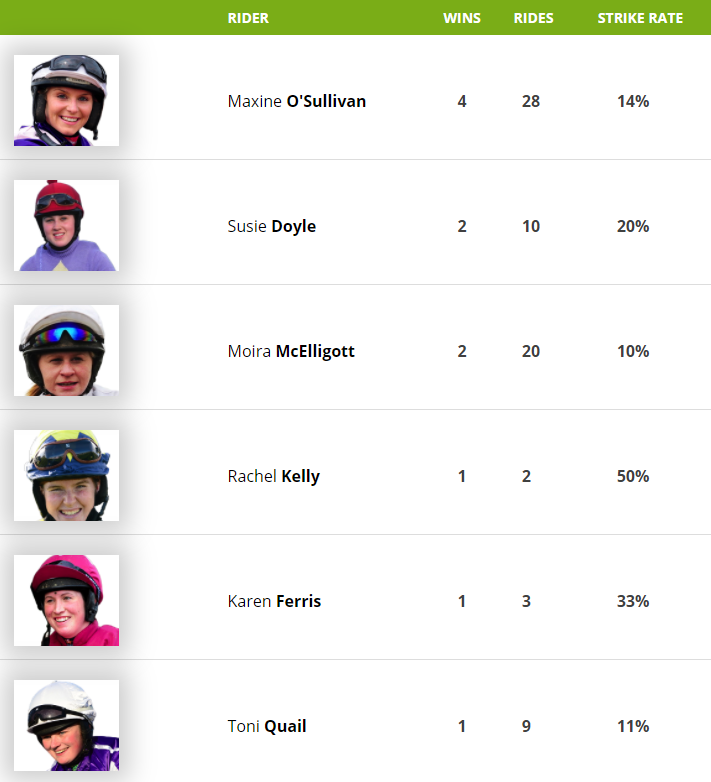This screenshot has width=711, height=782.
Task: Click Rachel Kelly's 50% strike rate
Action: [633, 476]
